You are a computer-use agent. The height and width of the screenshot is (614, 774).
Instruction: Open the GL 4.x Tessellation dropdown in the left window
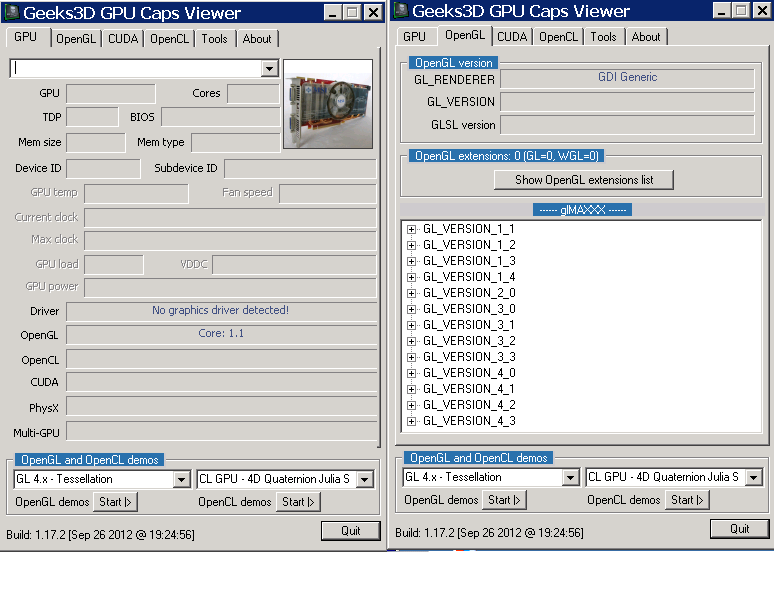pyautogui.click(x=182, y=479)
